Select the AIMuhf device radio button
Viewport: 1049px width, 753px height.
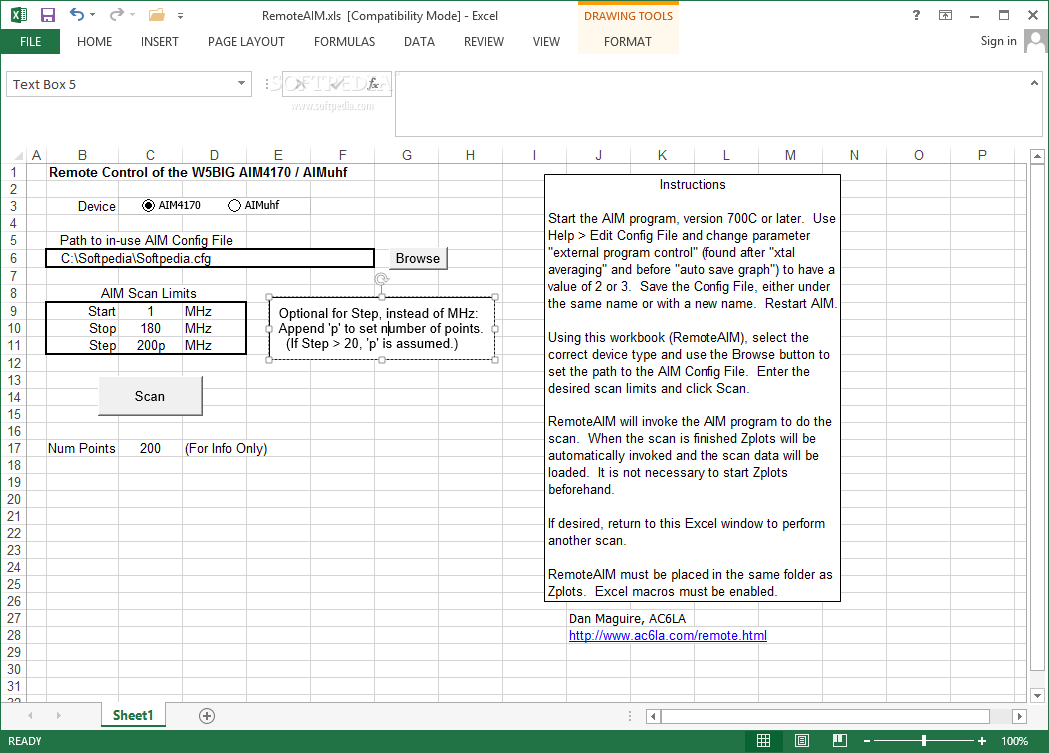click(234, 205)
